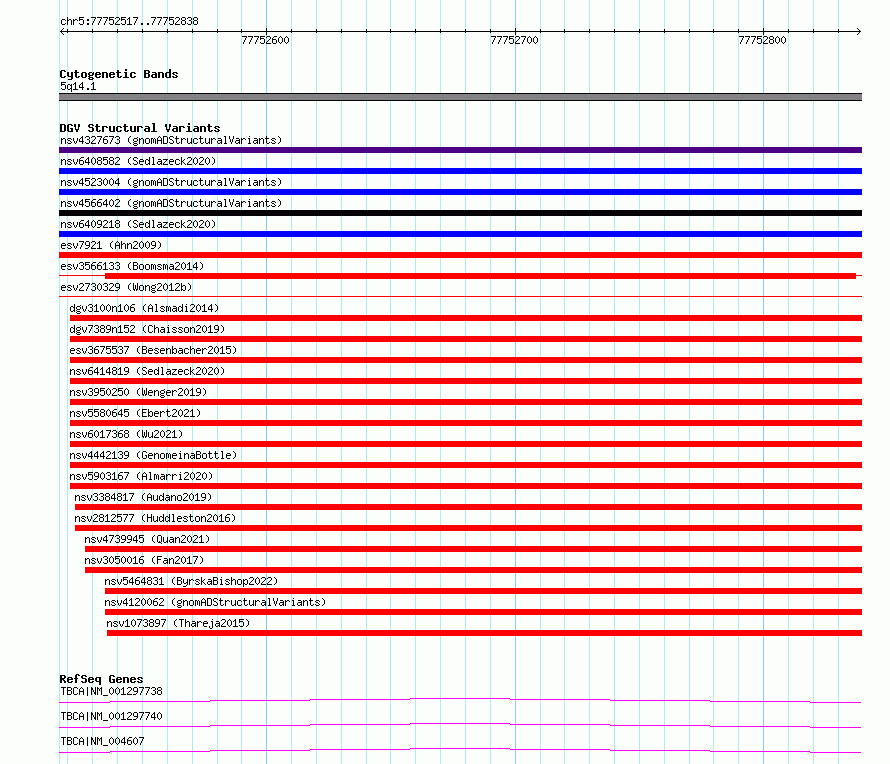Viewport: 890px width, 764px height.
Task: Open nsv4120062 (gnomADStructuralVariants) label
Action: (x=215, y=602)
